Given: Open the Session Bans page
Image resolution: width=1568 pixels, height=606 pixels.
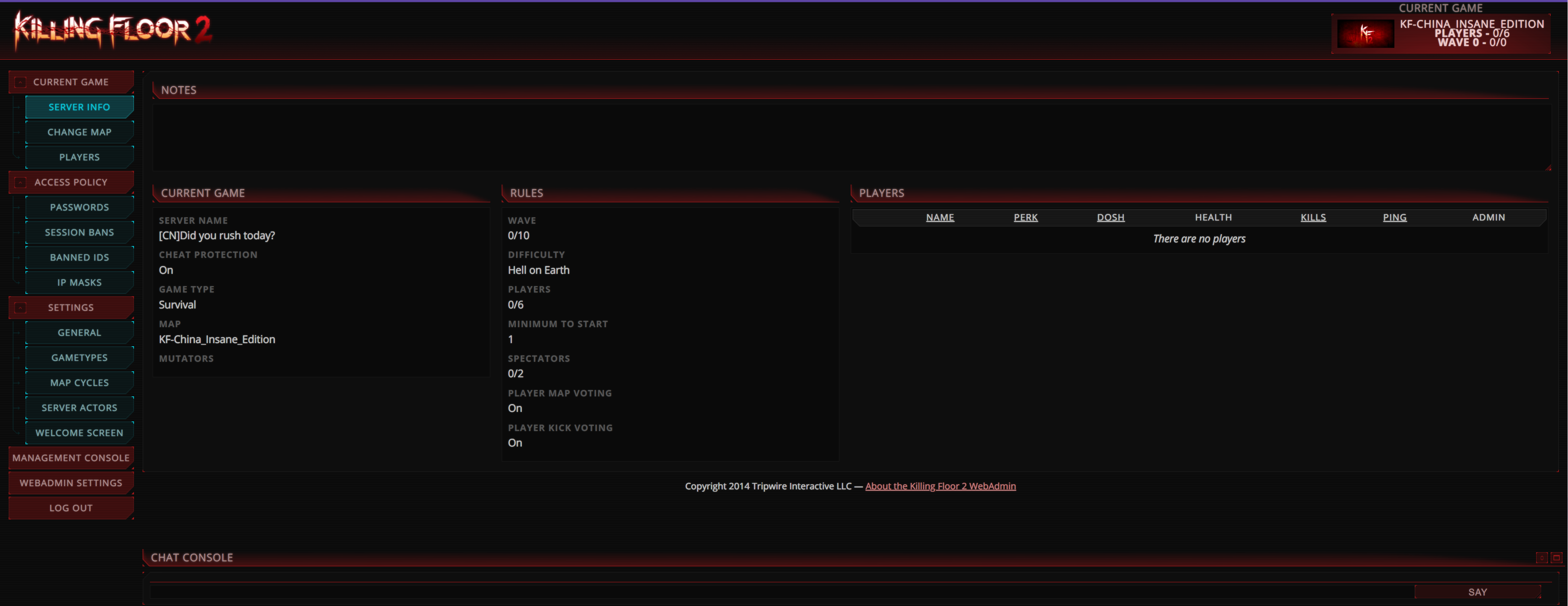Looking at the screenshot, I should [79, 232].
